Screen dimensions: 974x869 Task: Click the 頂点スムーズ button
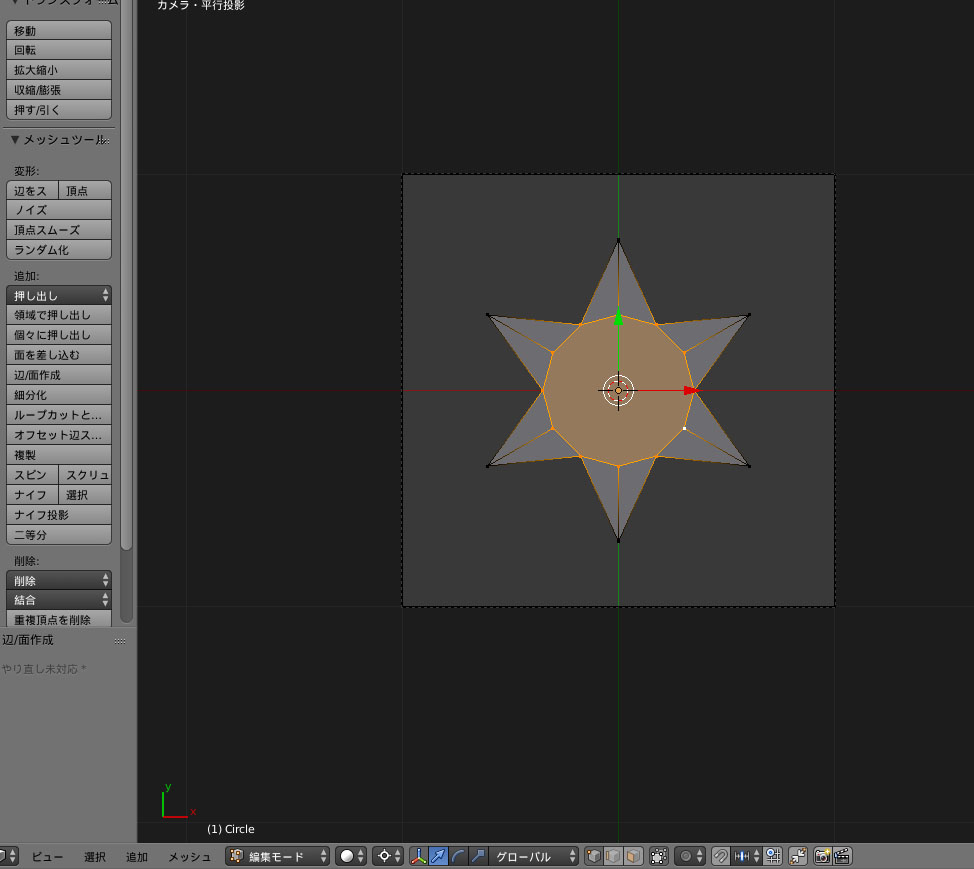[59, 230]
